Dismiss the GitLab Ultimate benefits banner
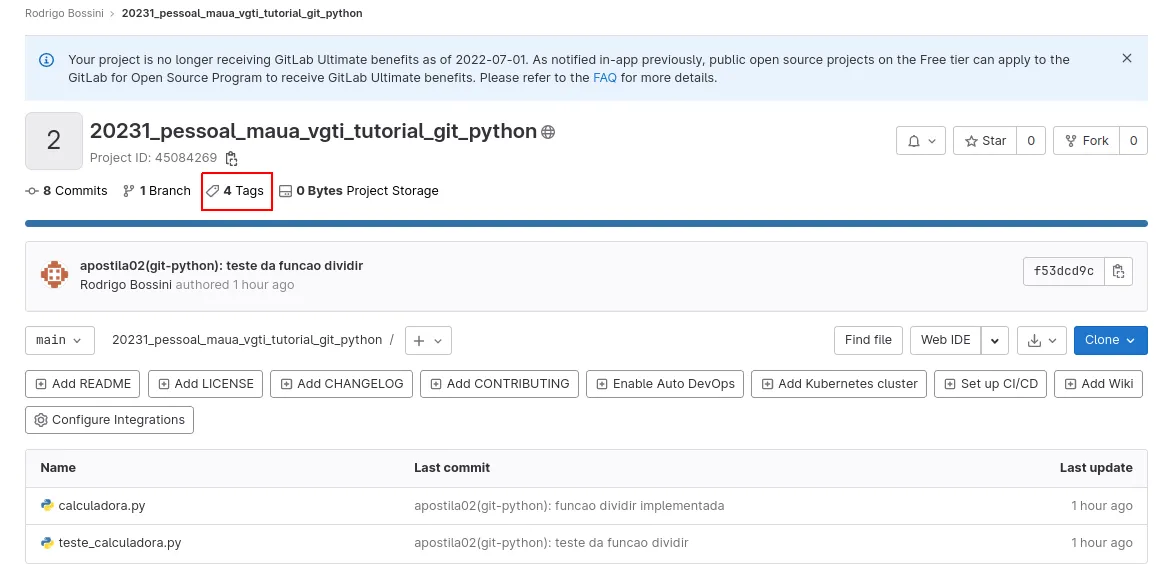Viewport: 1160px width, 584px height. pos(1127,58)
